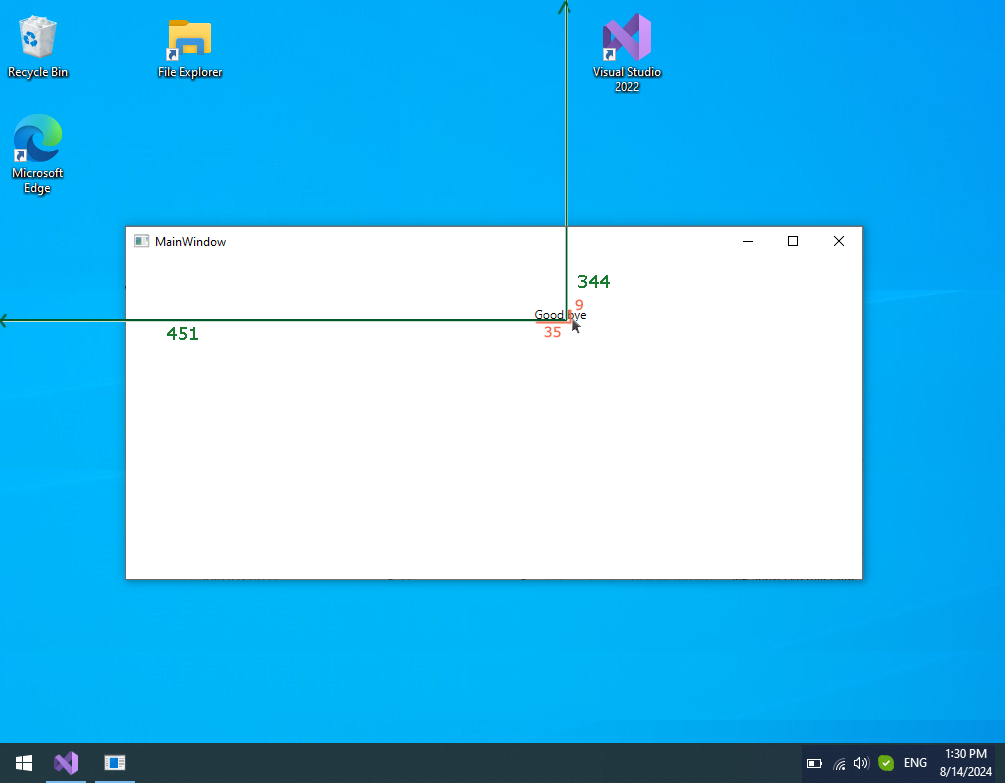Close the MainWindow window
Screen dimensions: 1005x783
tap(839, 241)
